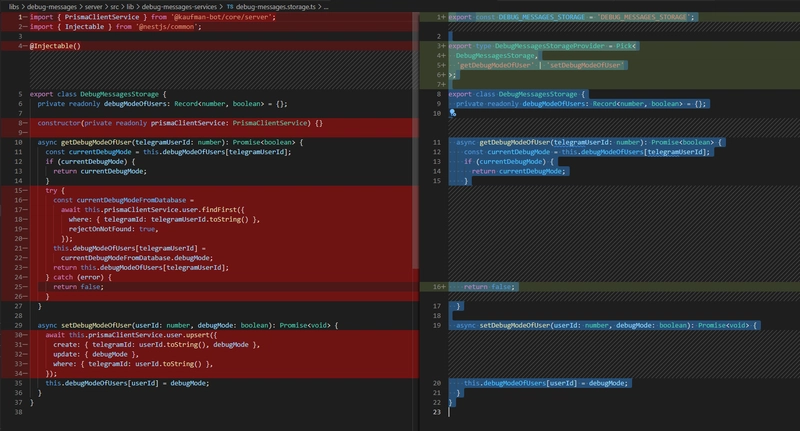This screenshot has height=431, width=800.
Task: Open the 'debug-messages' folder breadcrumb
Action: tap(52, 7)
